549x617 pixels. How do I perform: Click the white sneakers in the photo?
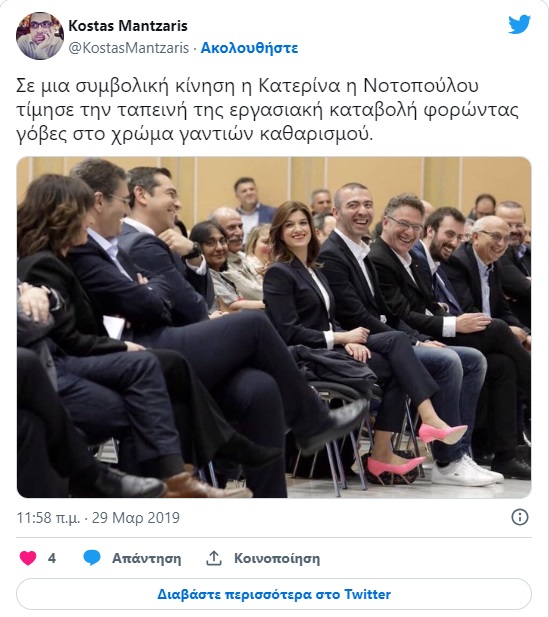pyautogui.click(x=467, y=471)
